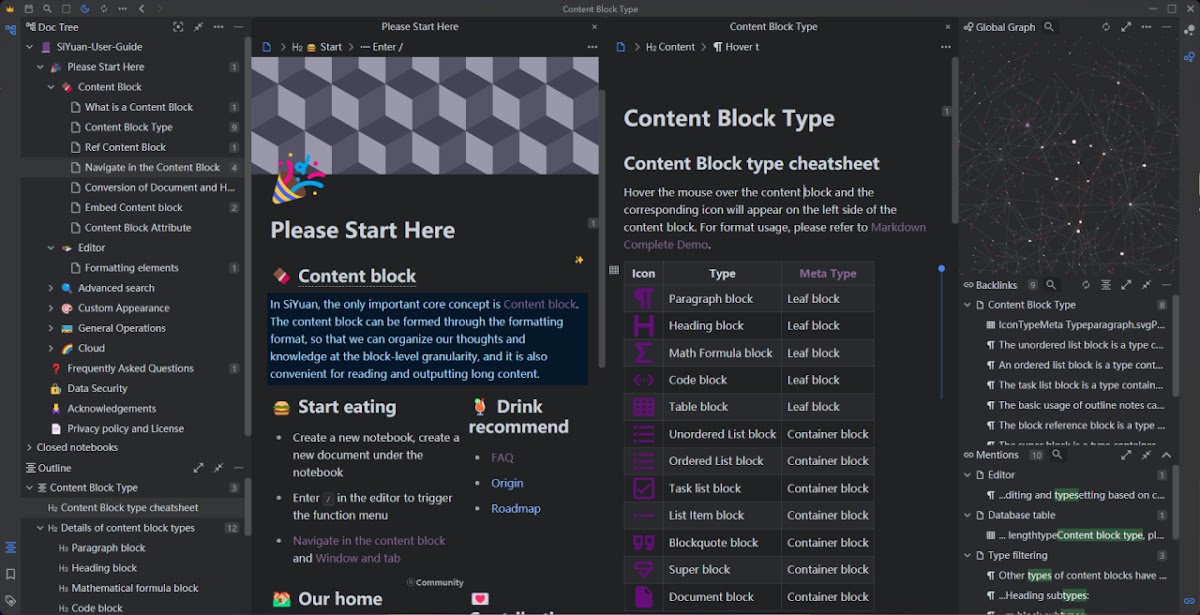The height and width of the screenshot is (615, 1200).
Task: Focus current document in Doc Tree
Action: pos(178,27)
